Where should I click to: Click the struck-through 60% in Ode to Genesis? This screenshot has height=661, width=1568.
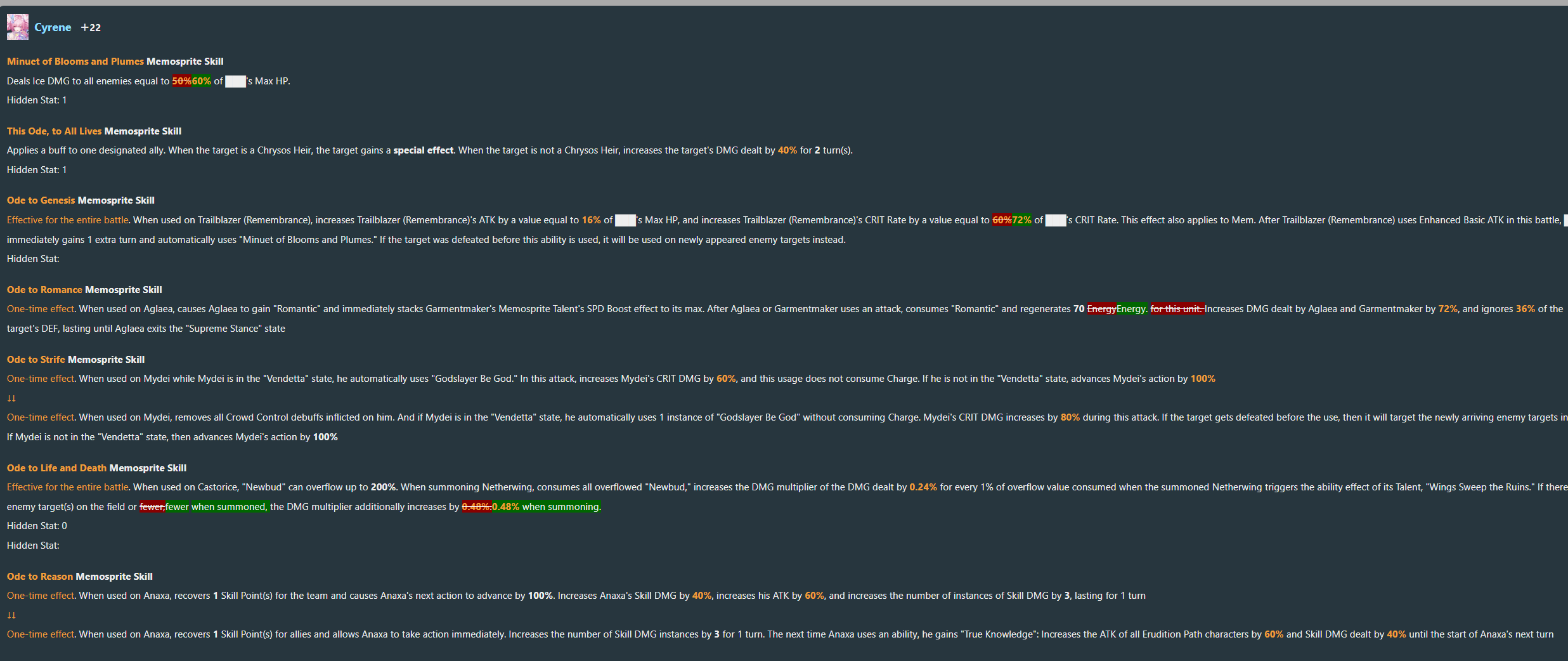[x=1002, y=220]
